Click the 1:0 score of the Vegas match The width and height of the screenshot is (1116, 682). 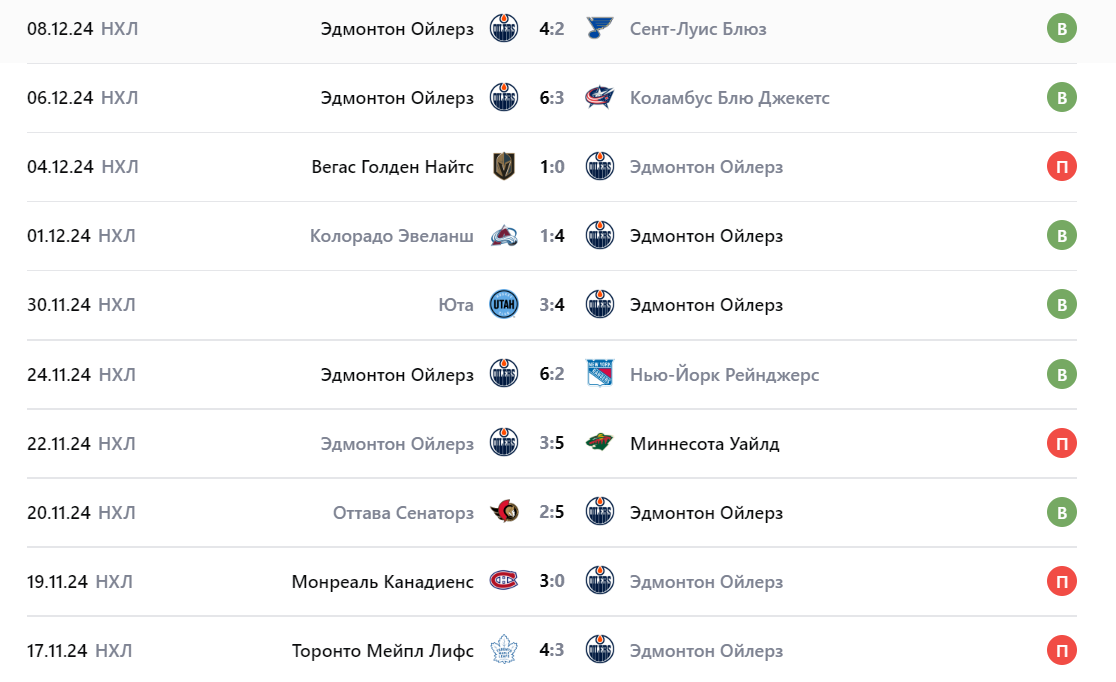pyautogui.click(x=552, y=166)
